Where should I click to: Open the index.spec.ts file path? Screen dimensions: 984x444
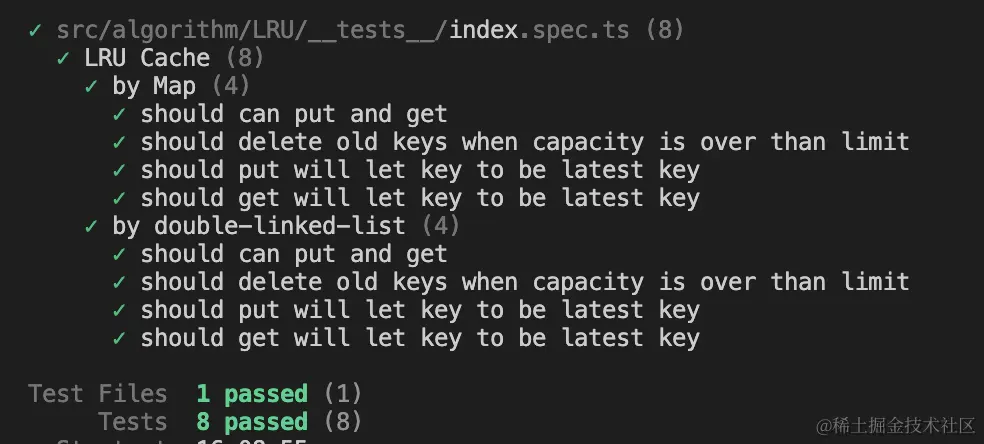pos(343,30)
